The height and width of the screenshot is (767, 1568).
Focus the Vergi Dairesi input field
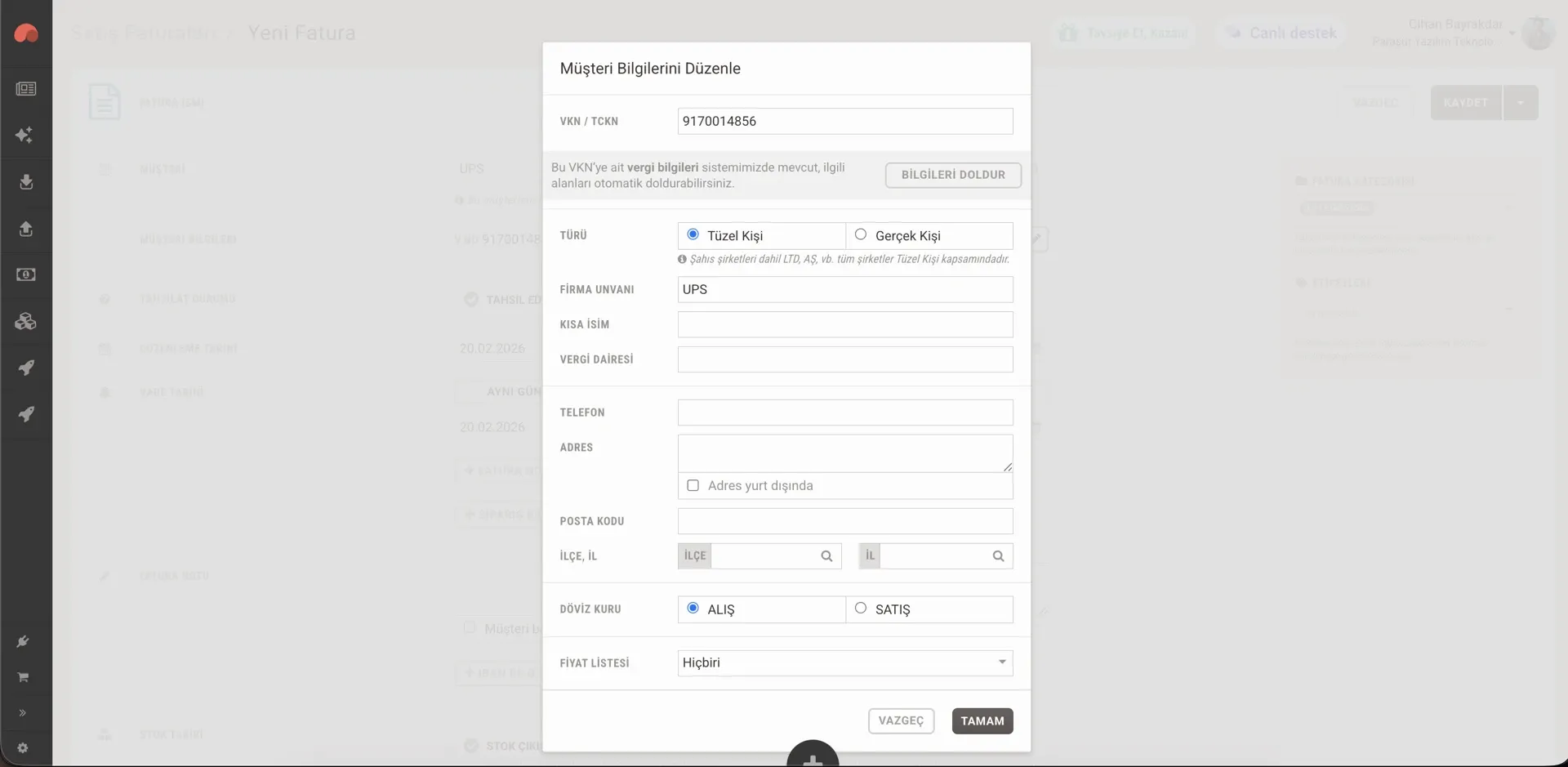click(845, 359)
